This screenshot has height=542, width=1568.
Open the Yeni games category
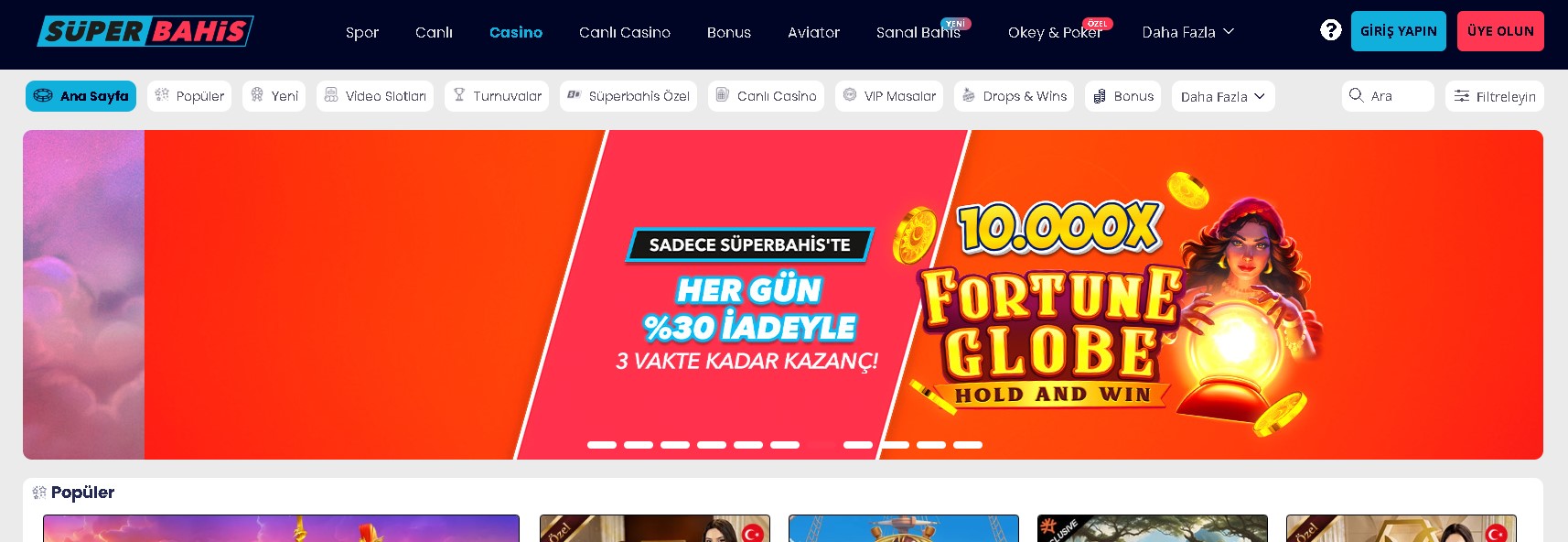click(274, 96)
